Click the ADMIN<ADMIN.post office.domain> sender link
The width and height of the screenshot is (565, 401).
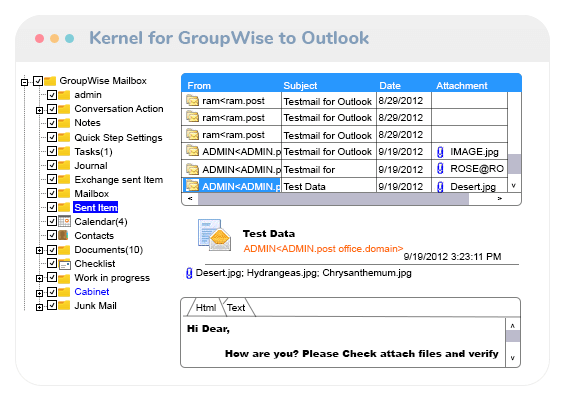click(x=323, y=249)
